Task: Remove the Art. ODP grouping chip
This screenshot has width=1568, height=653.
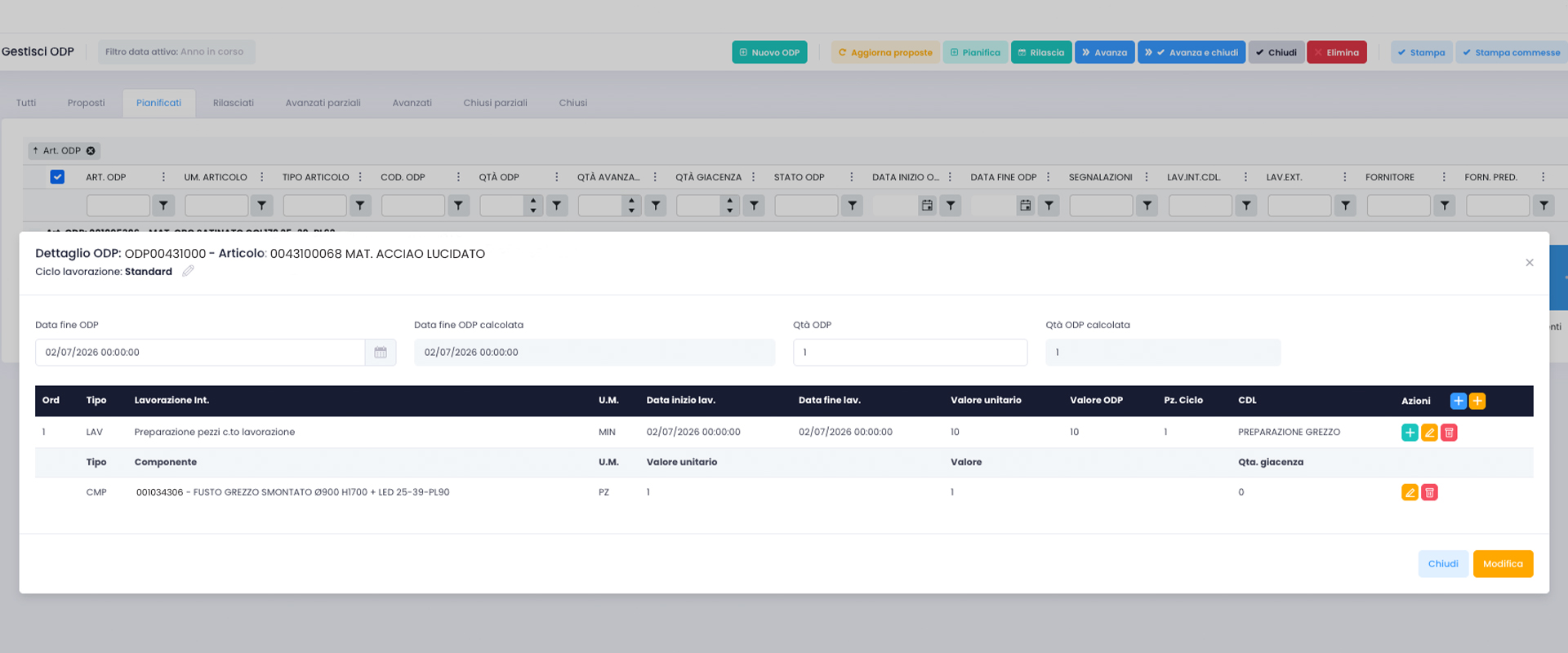Action: (91, 151)
